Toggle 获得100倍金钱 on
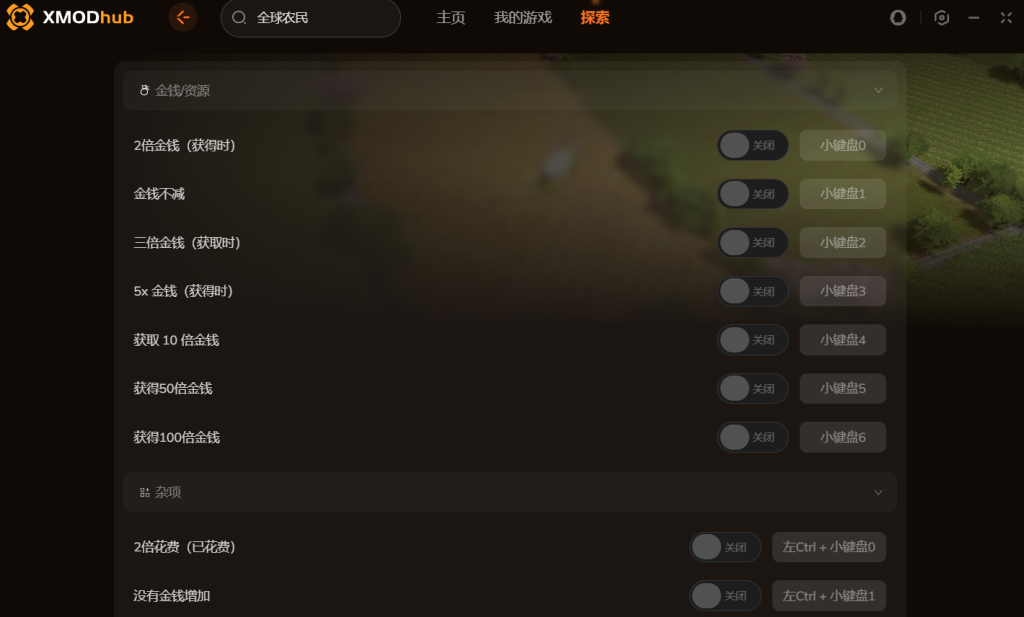 tap(752, 437)
